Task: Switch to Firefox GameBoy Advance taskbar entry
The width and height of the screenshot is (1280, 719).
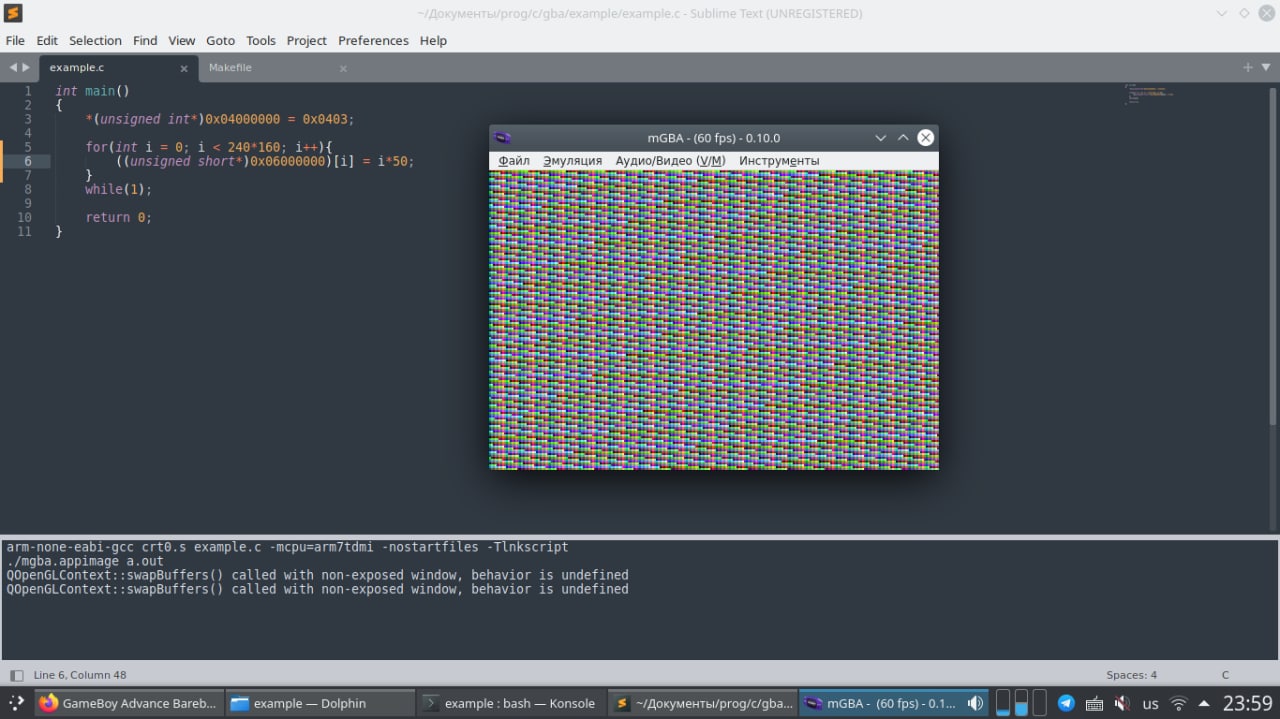Action: 128,703
